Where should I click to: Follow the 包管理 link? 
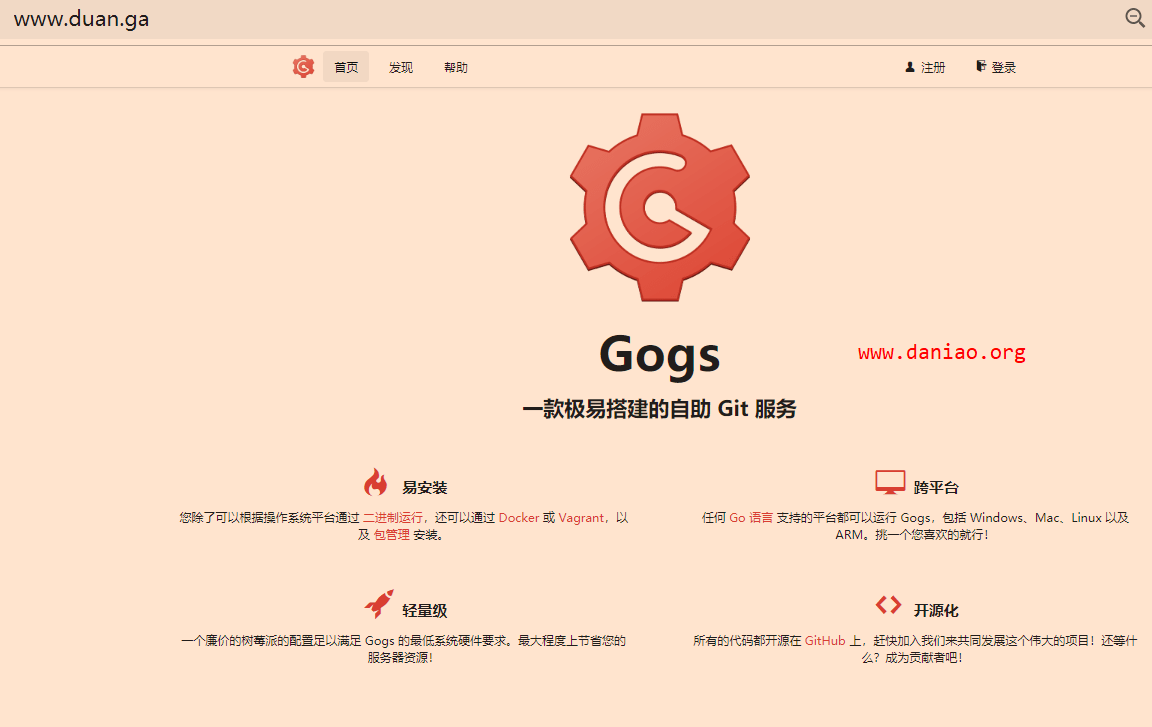pos(392,535)
